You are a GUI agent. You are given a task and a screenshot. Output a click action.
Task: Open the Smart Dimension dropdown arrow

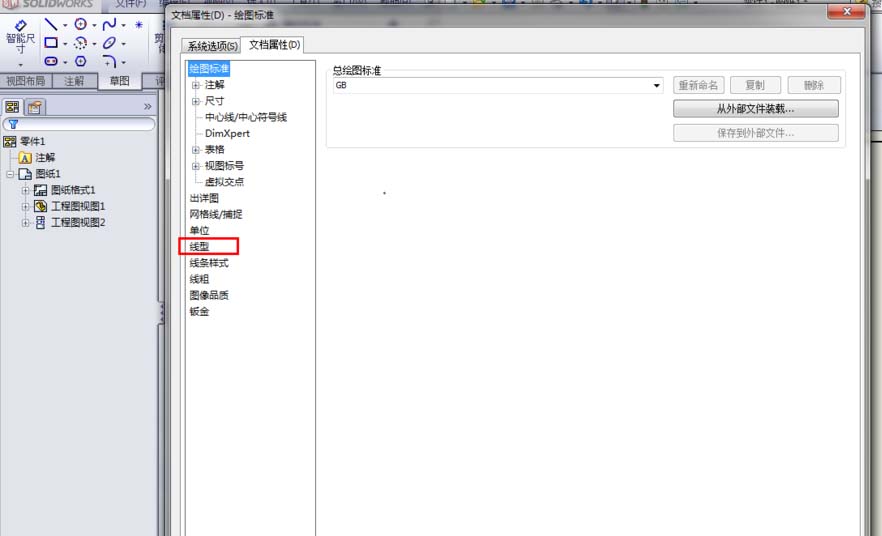[x=20, y=65]
